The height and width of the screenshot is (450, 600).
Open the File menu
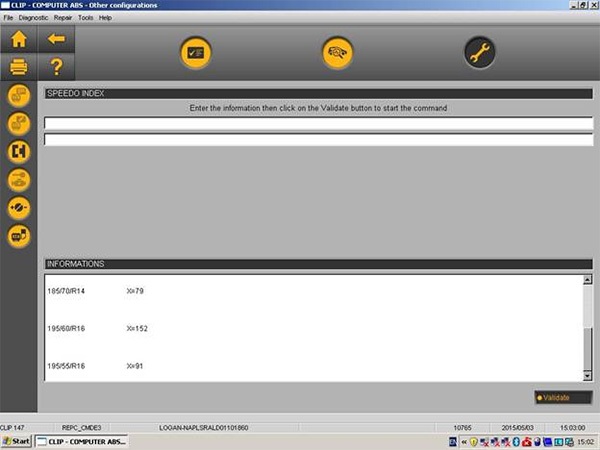(x=9, y=18)
